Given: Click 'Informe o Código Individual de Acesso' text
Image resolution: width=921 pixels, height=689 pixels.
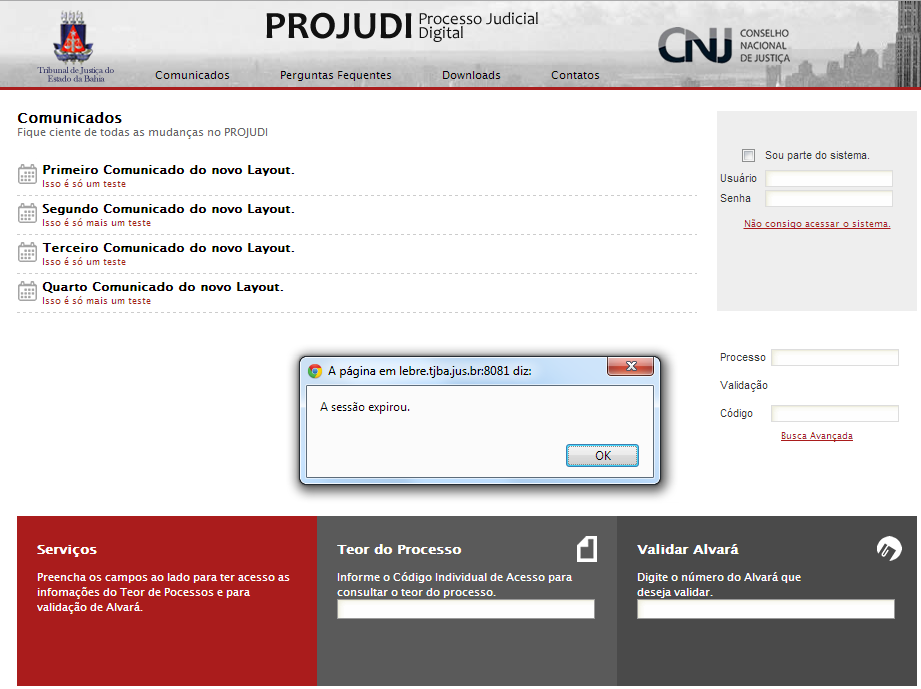Looking at the screenshot, I should tap(455, 584).
